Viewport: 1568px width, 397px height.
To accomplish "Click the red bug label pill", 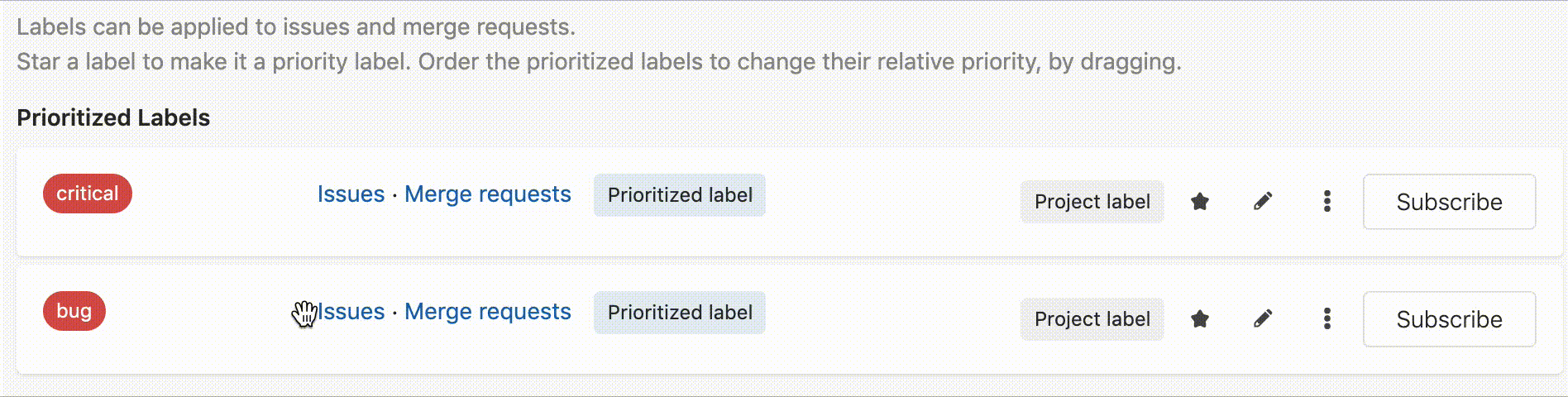I will pos(74,311).
